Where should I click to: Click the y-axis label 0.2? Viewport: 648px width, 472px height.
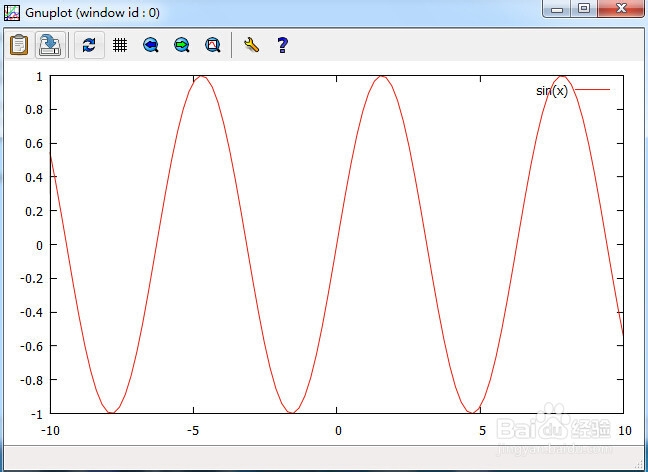(x=34, y=212)
